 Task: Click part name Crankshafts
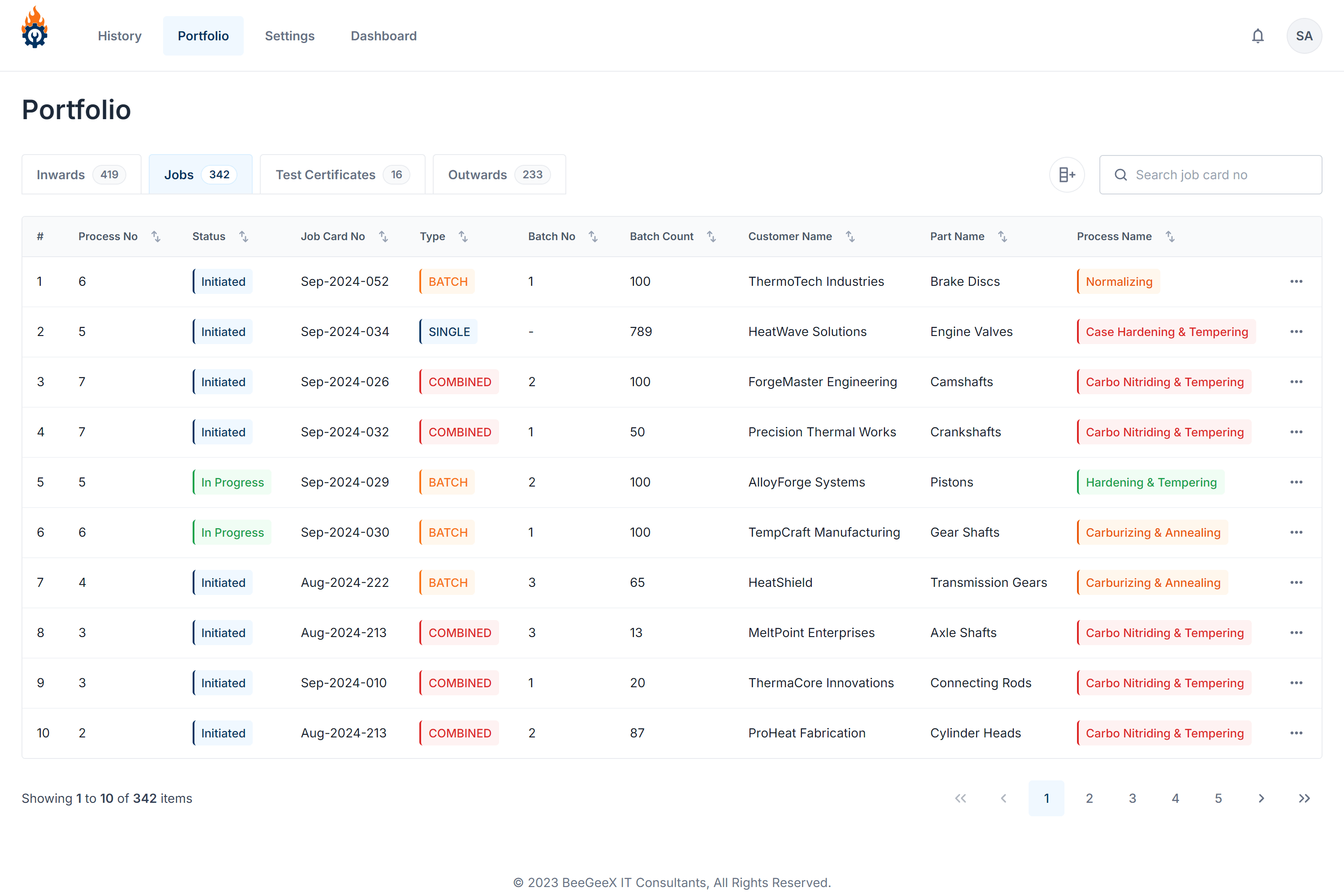pos(966,432)
